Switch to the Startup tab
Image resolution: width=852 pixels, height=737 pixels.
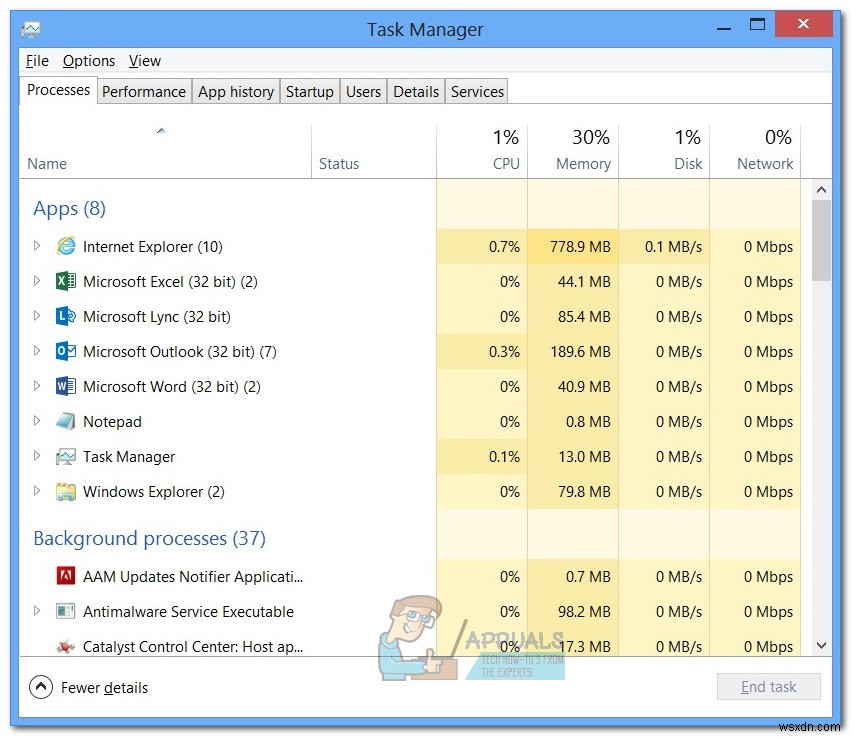(310, 91)
